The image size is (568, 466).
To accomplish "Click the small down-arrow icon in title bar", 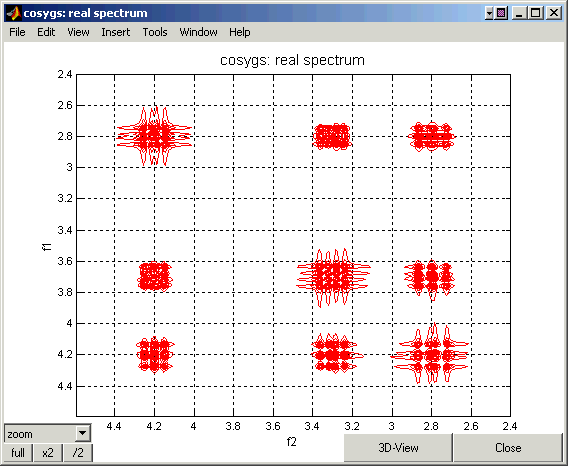I will [489, 14].
